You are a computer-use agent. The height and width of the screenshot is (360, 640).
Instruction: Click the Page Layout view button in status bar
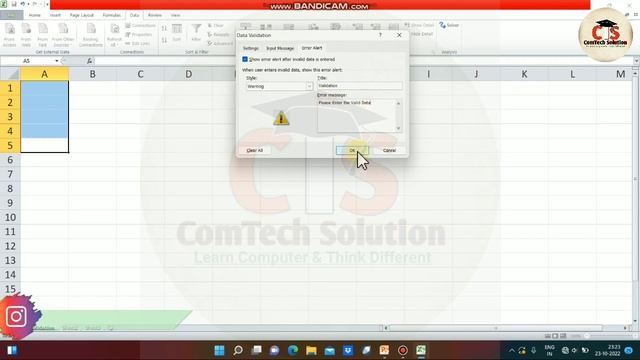(x=555, y=336)
